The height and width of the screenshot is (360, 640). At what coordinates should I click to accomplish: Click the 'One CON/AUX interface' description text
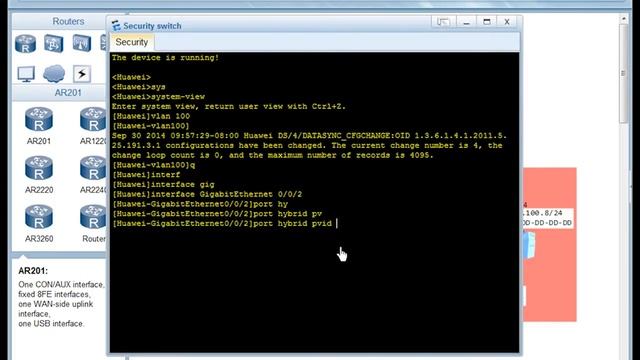click(61, 284)
